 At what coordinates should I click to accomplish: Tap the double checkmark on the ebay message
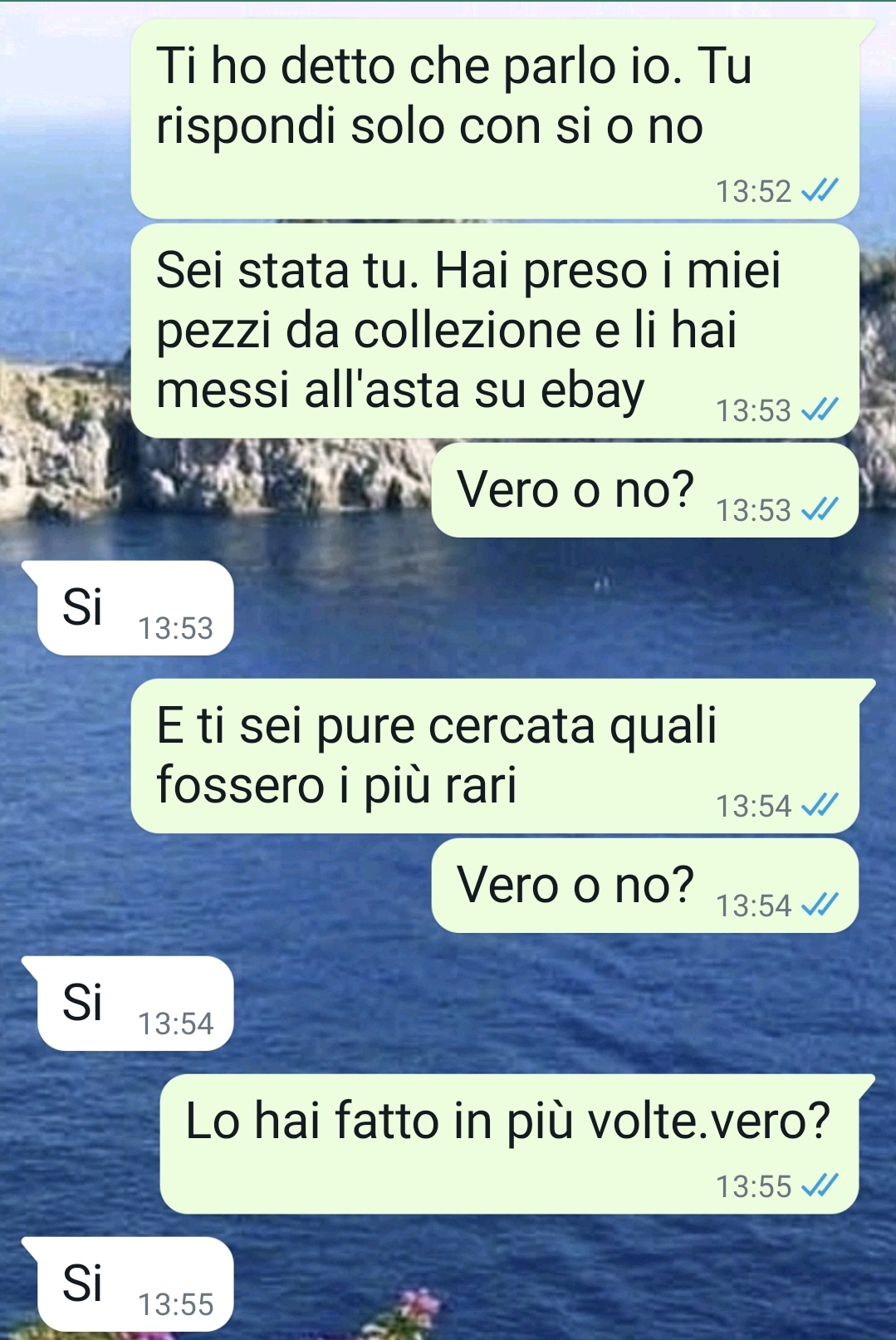click(x=820, y=410)
